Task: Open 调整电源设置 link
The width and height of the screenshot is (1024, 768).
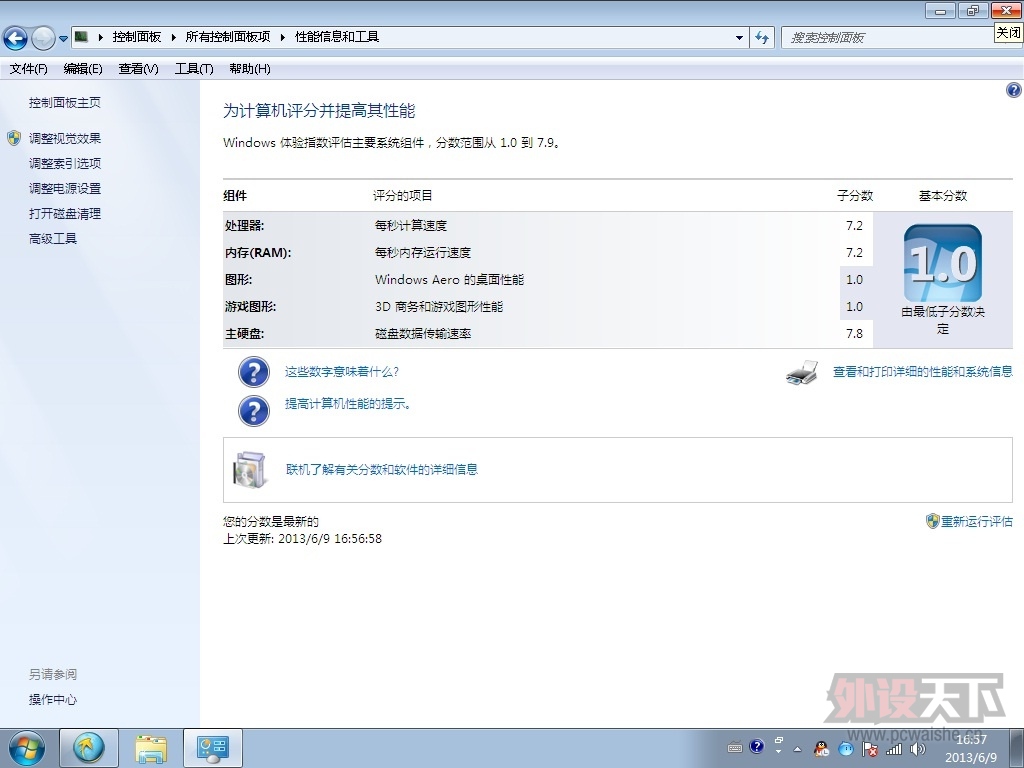Action: tap(65, 189)
